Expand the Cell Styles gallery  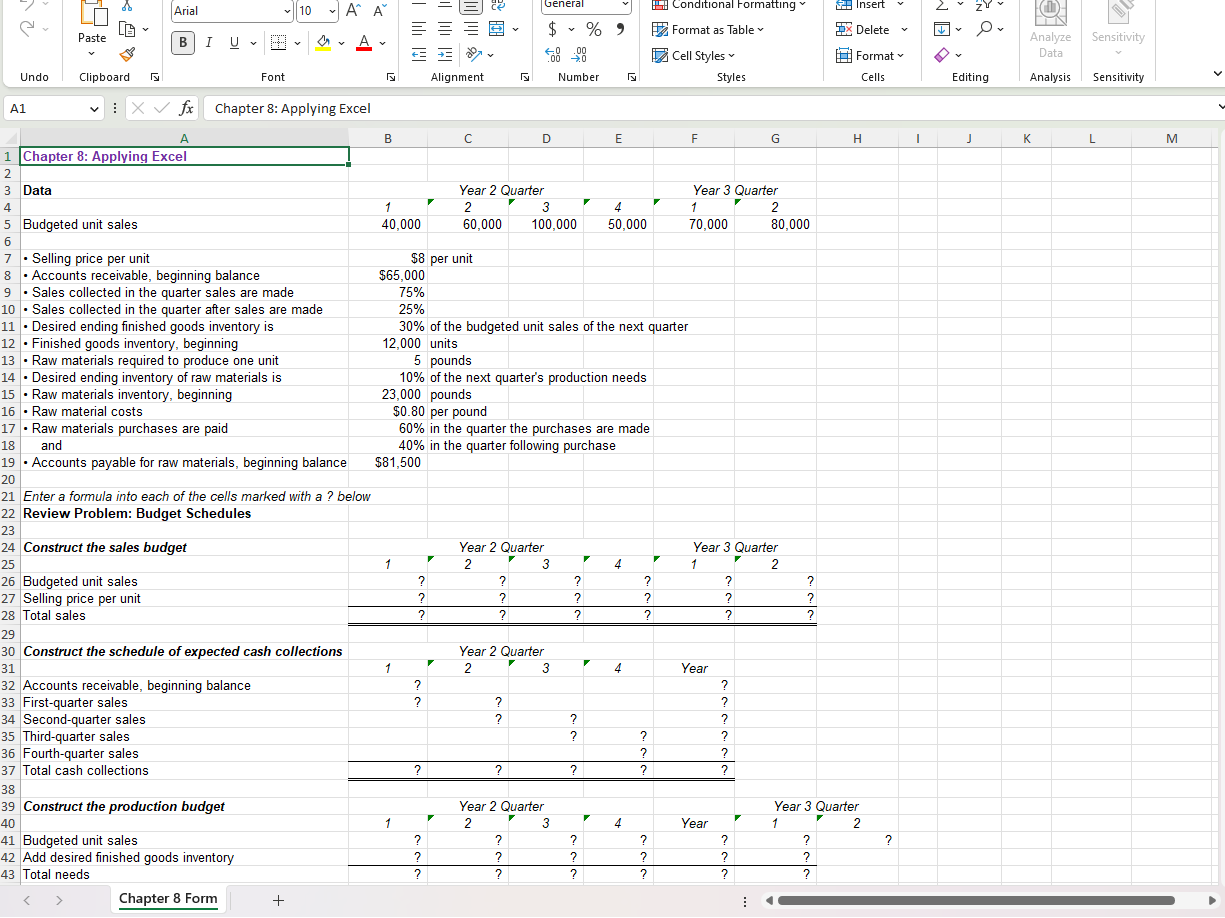click(x=695, y=55)
